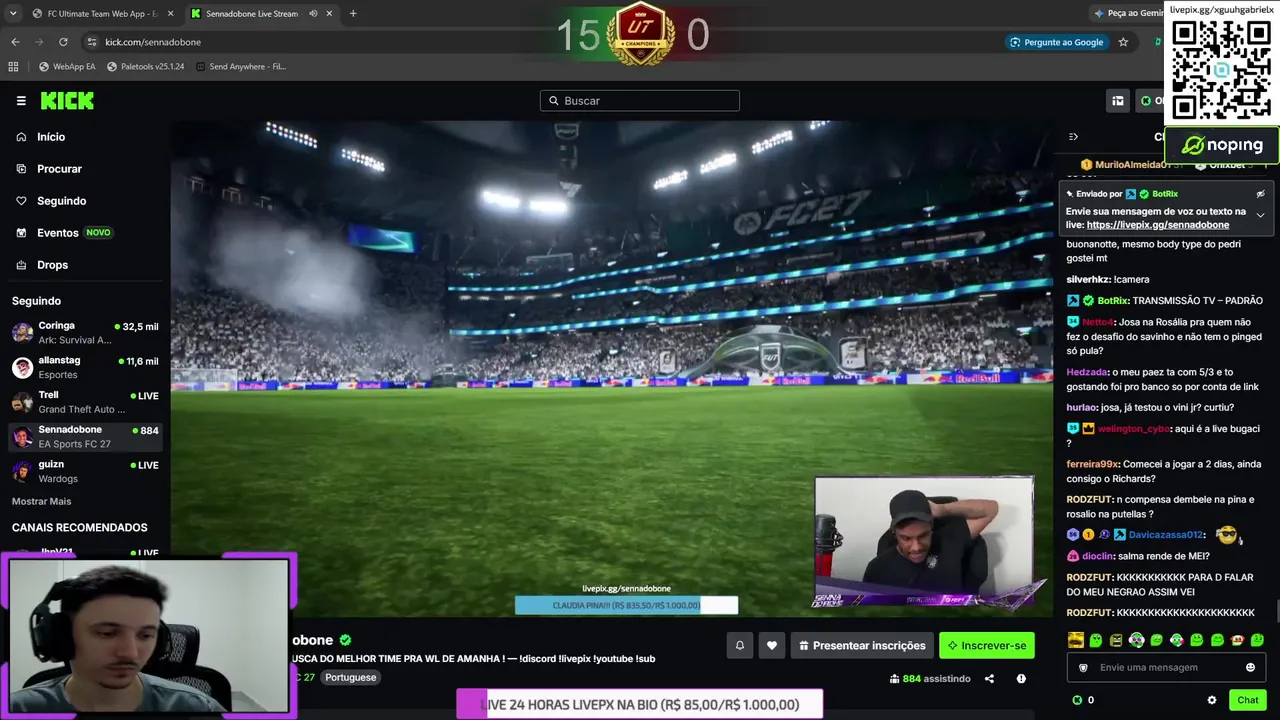
Task: Click the heart follow icon
Action: tap(772, 646)
